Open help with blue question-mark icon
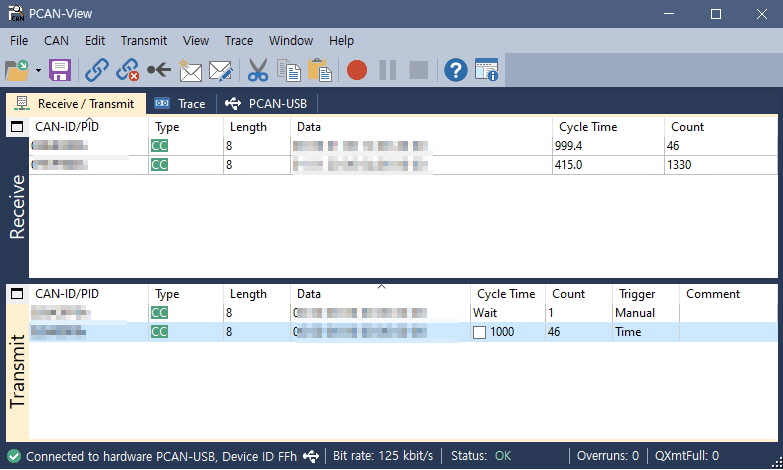 (x=455, y=70)
